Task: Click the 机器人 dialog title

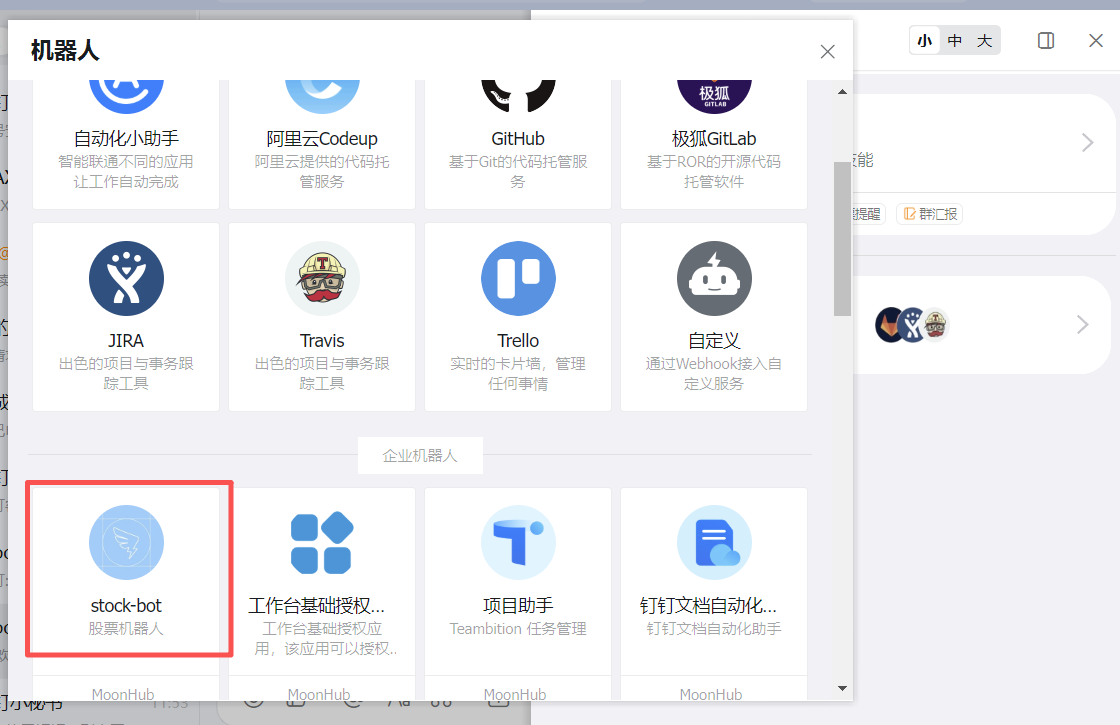Action: [x=65, y=51]
